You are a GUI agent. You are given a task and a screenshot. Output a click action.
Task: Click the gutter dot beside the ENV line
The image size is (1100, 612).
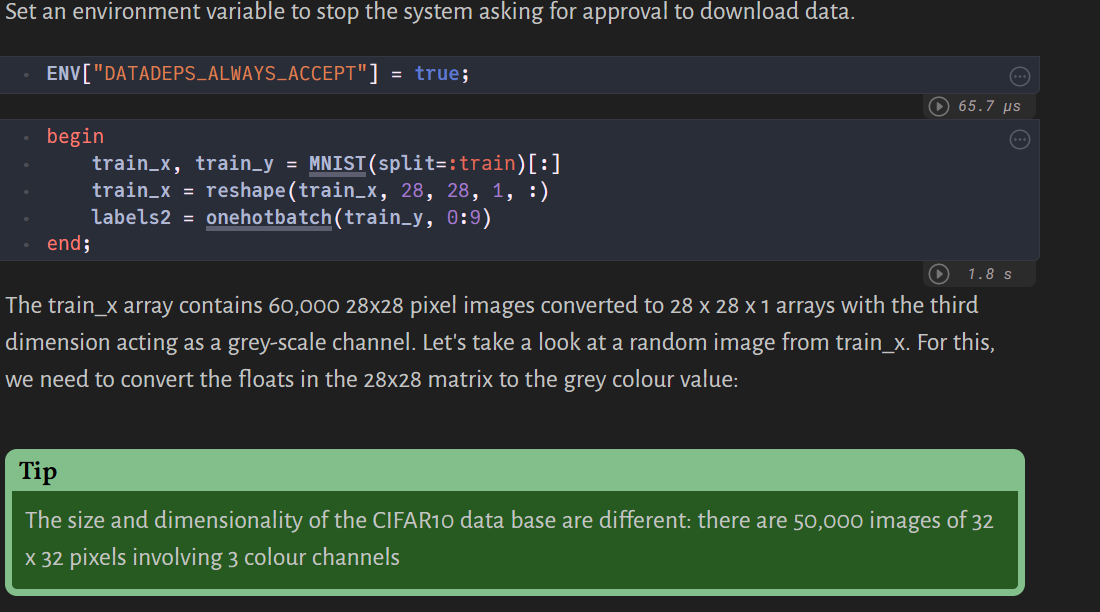click(26, 73)
